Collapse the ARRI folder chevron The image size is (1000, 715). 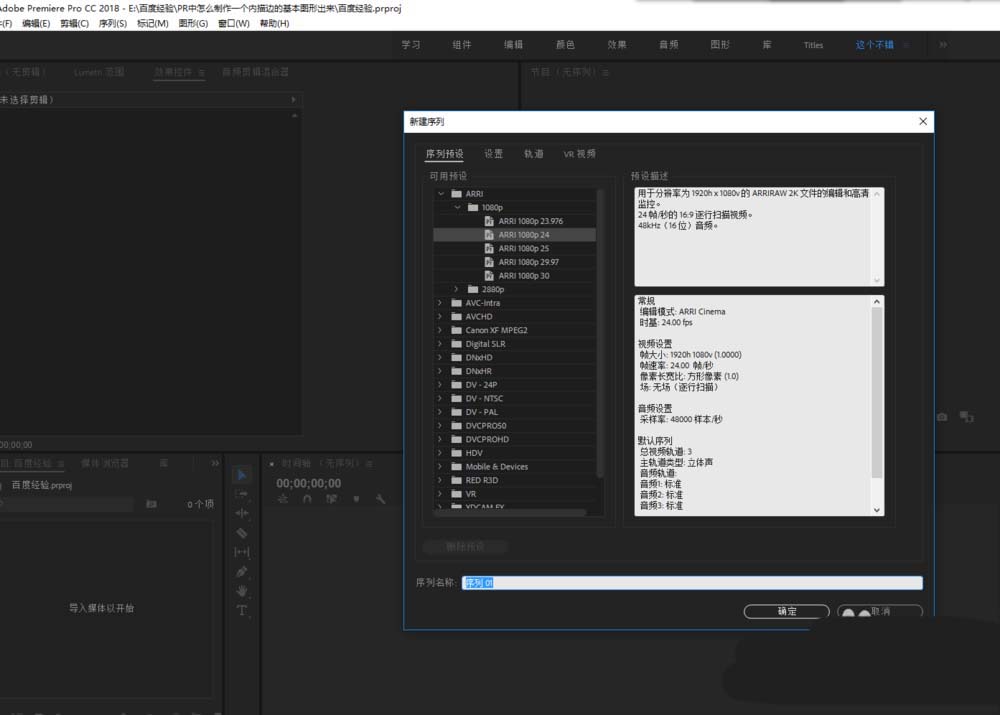pyautogui.click(x=441, y=193)
